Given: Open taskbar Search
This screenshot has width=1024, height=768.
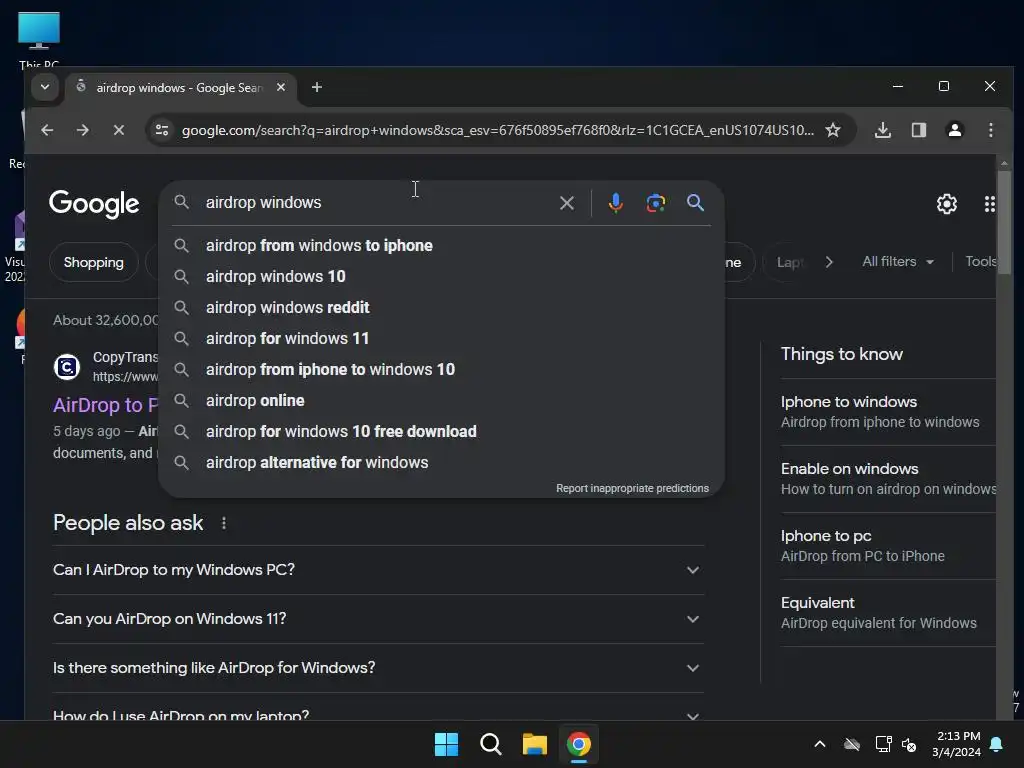Looking at the screenshot, I should pos(490,744).
